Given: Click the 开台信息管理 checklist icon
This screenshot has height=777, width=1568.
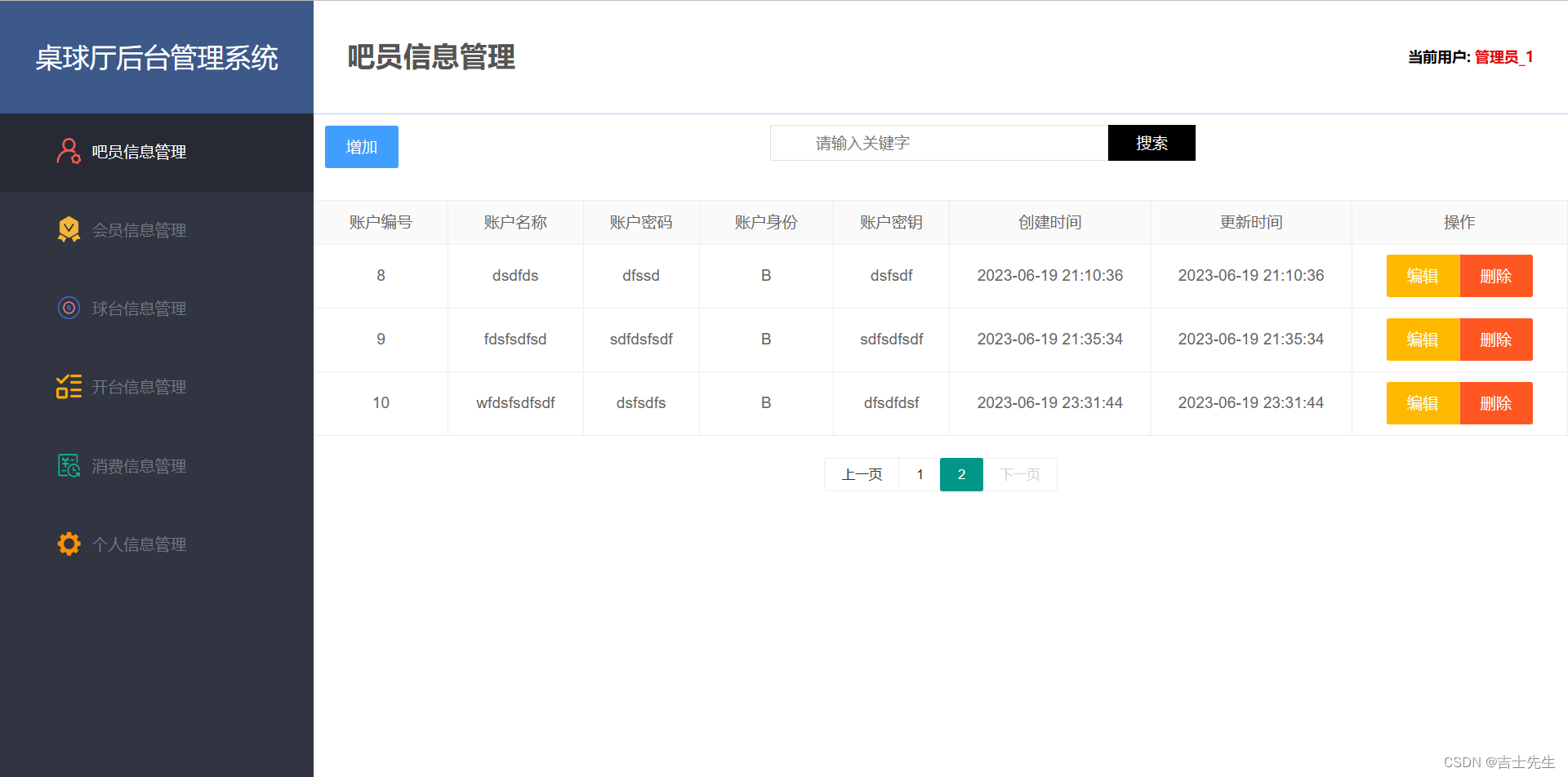Looking at the screenshot, I should [x=69, y=386].
